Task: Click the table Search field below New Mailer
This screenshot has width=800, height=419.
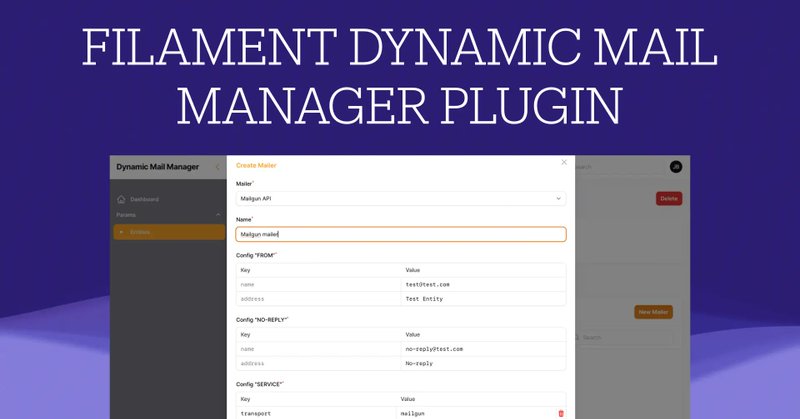Action: click(x=625, y=337)
